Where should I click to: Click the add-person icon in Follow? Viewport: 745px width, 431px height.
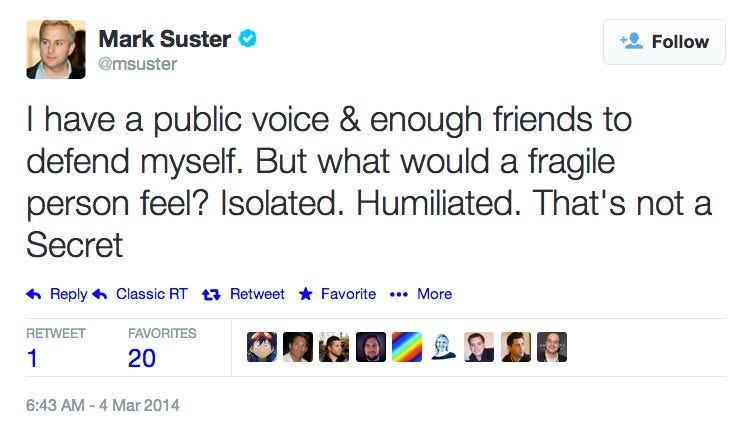point(631,41)
